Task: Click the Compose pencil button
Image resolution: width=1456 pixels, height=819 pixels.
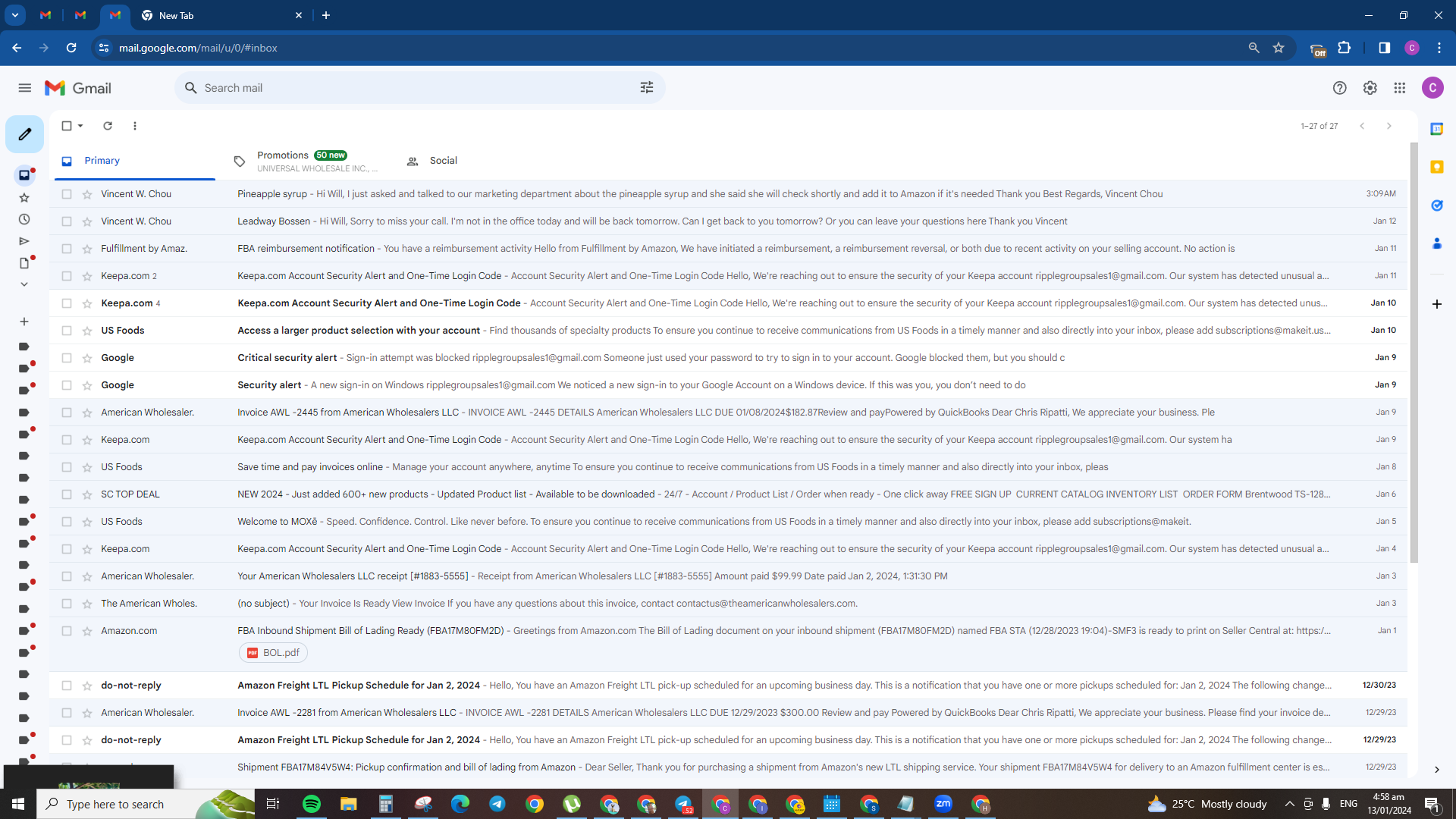Action: point(24,134)
